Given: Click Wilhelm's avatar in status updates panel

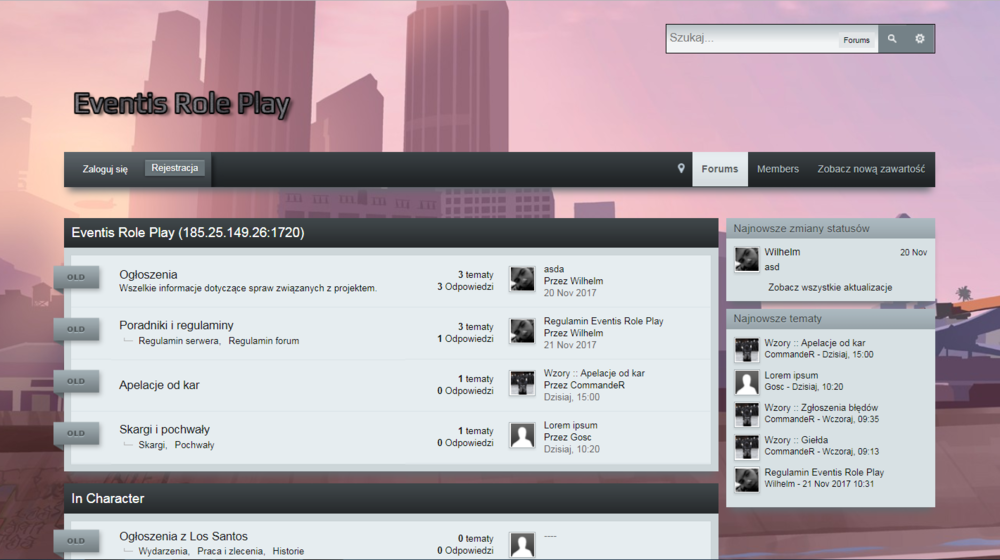Looking at the screenshot, I should (747, 259).
